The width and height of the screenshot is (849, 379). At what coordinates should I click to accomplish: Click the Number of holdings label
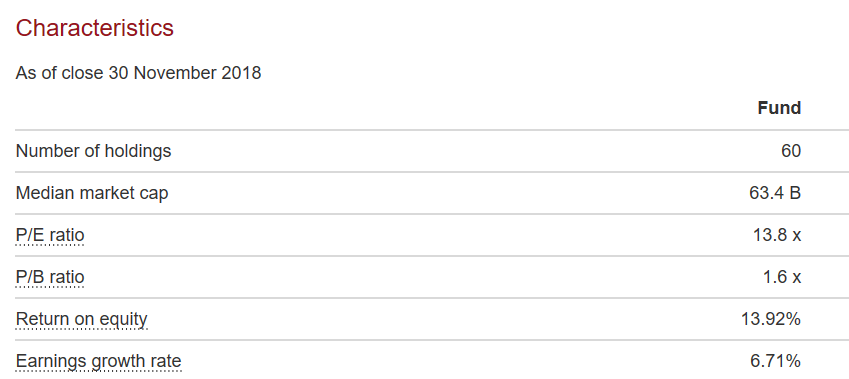point(93,151)
